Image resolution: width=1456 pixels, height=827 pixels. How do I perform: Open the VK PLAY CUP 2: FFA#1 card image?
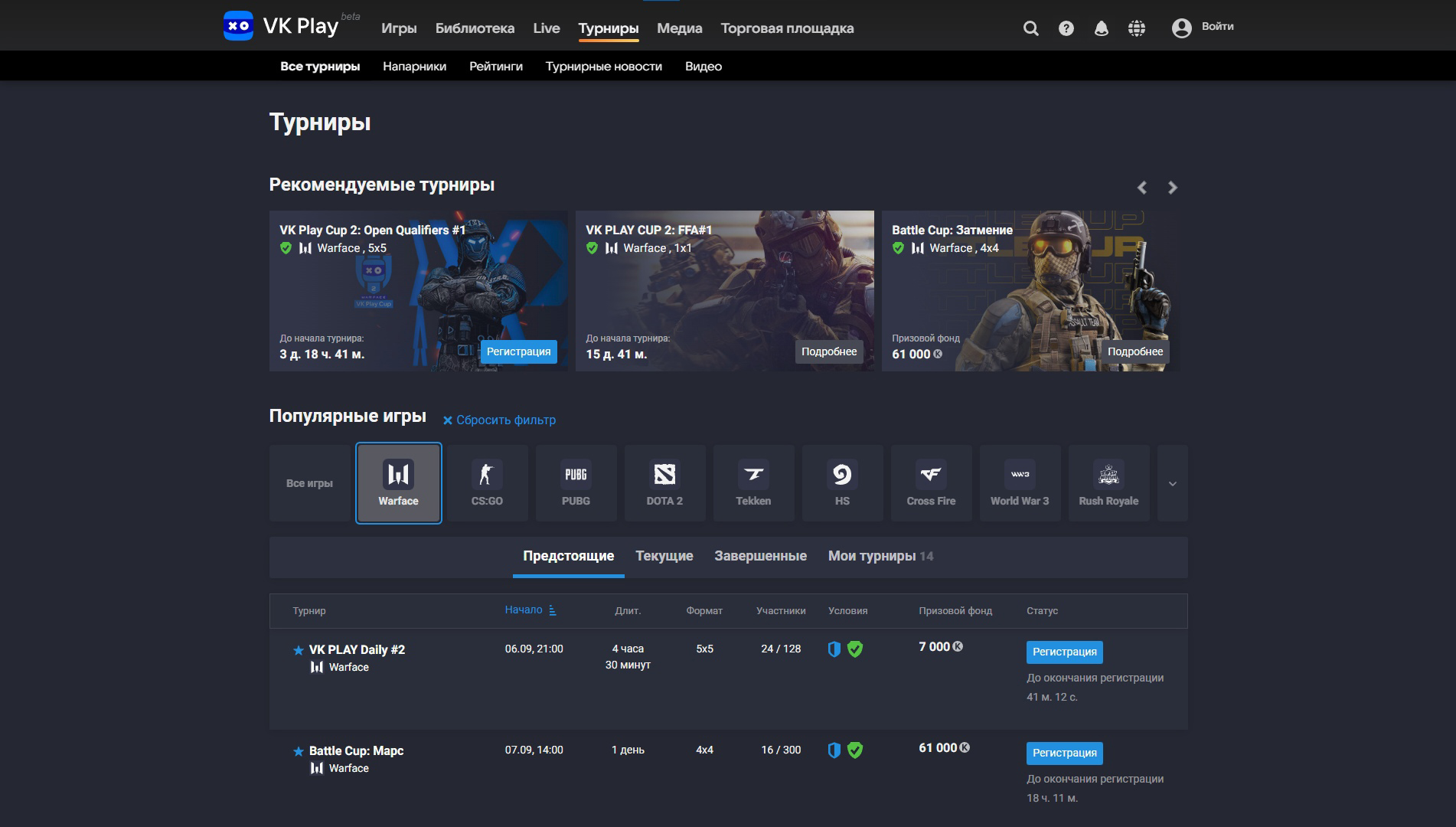(724, 291)
